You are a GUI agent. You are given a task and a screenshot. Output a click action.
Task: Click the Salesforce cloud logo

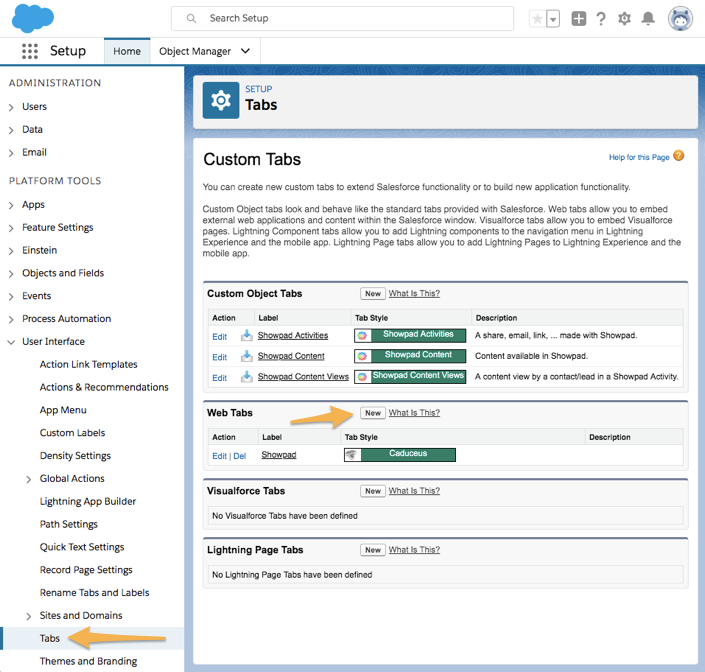tap(33, 18)
